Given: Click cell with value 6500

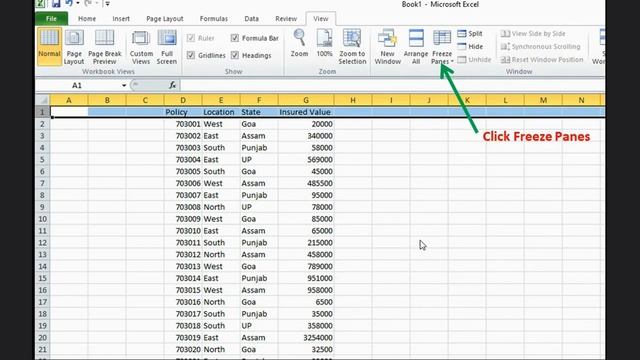Looking at the screenshot, I should click(x=306, y=302).
